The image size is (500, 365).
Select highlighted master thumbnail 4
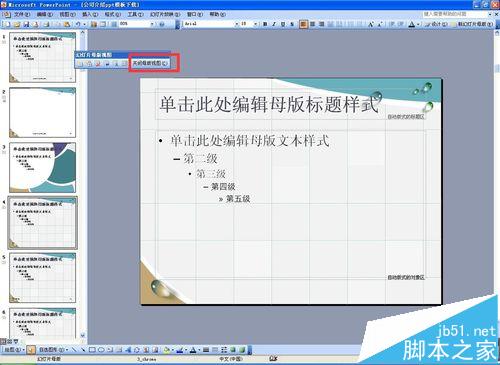pos(42,223)
